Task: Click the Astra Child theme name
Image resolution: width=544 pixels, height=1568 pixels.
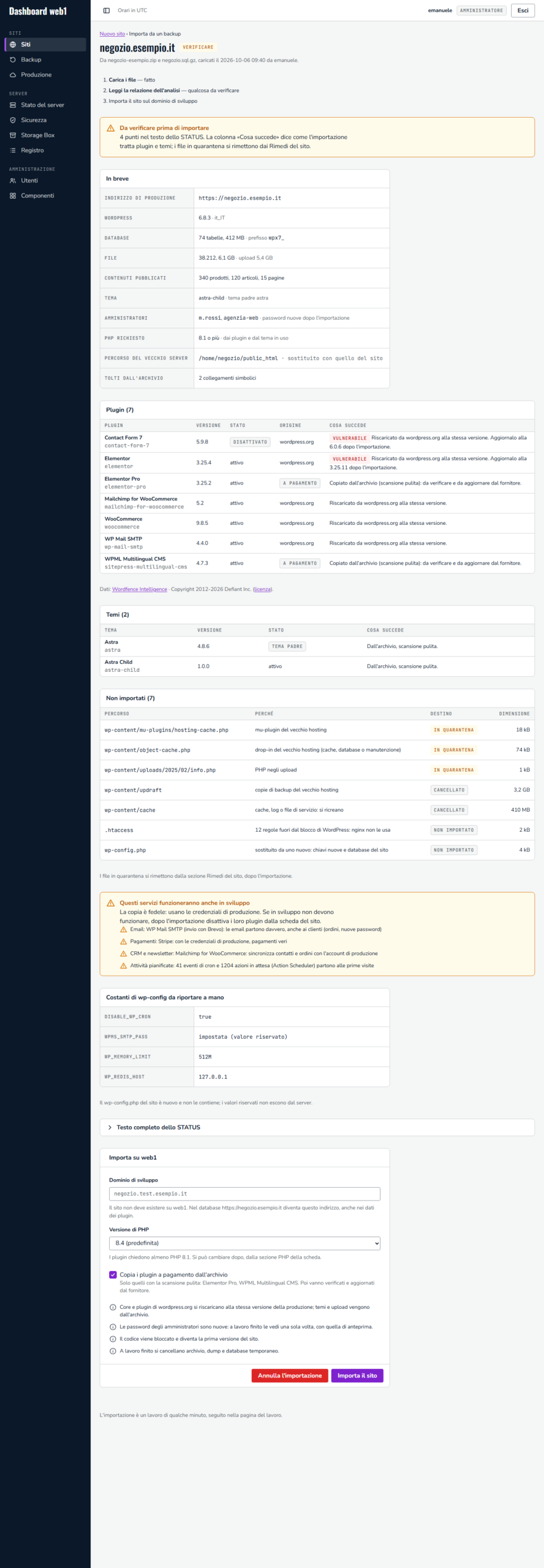Action: 118,662
